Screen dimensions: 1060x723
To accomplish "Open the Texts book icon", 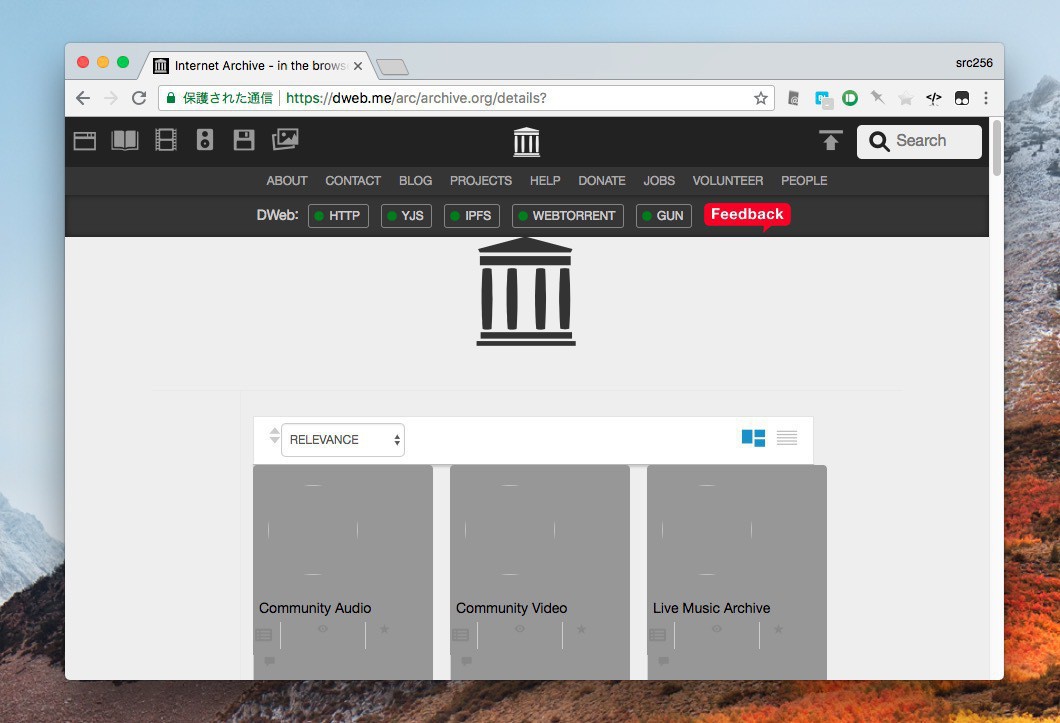I will click(x=125, y=141).
